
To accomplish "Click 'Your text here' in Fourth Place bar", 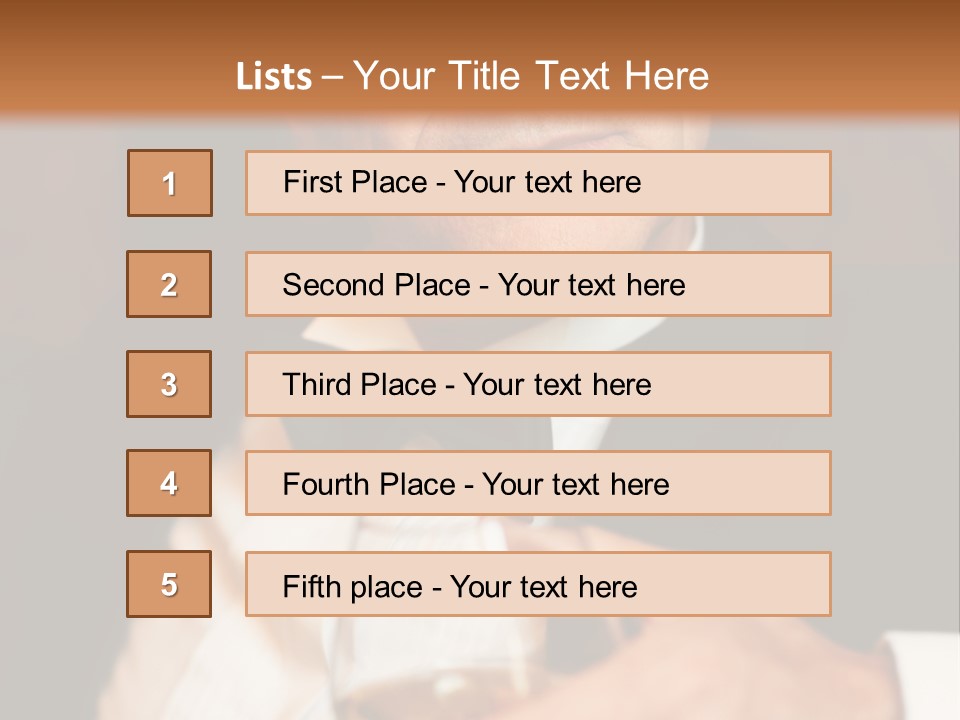I will click(x=576, y=484).
